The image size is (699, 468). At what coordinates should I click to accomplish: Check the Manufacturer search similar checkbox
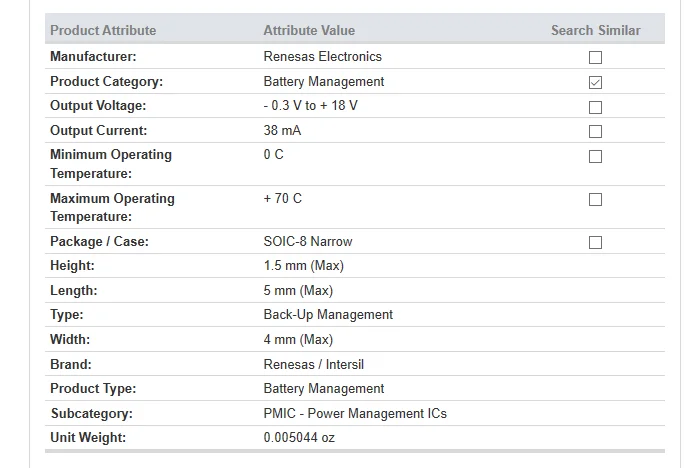point(595,57)
